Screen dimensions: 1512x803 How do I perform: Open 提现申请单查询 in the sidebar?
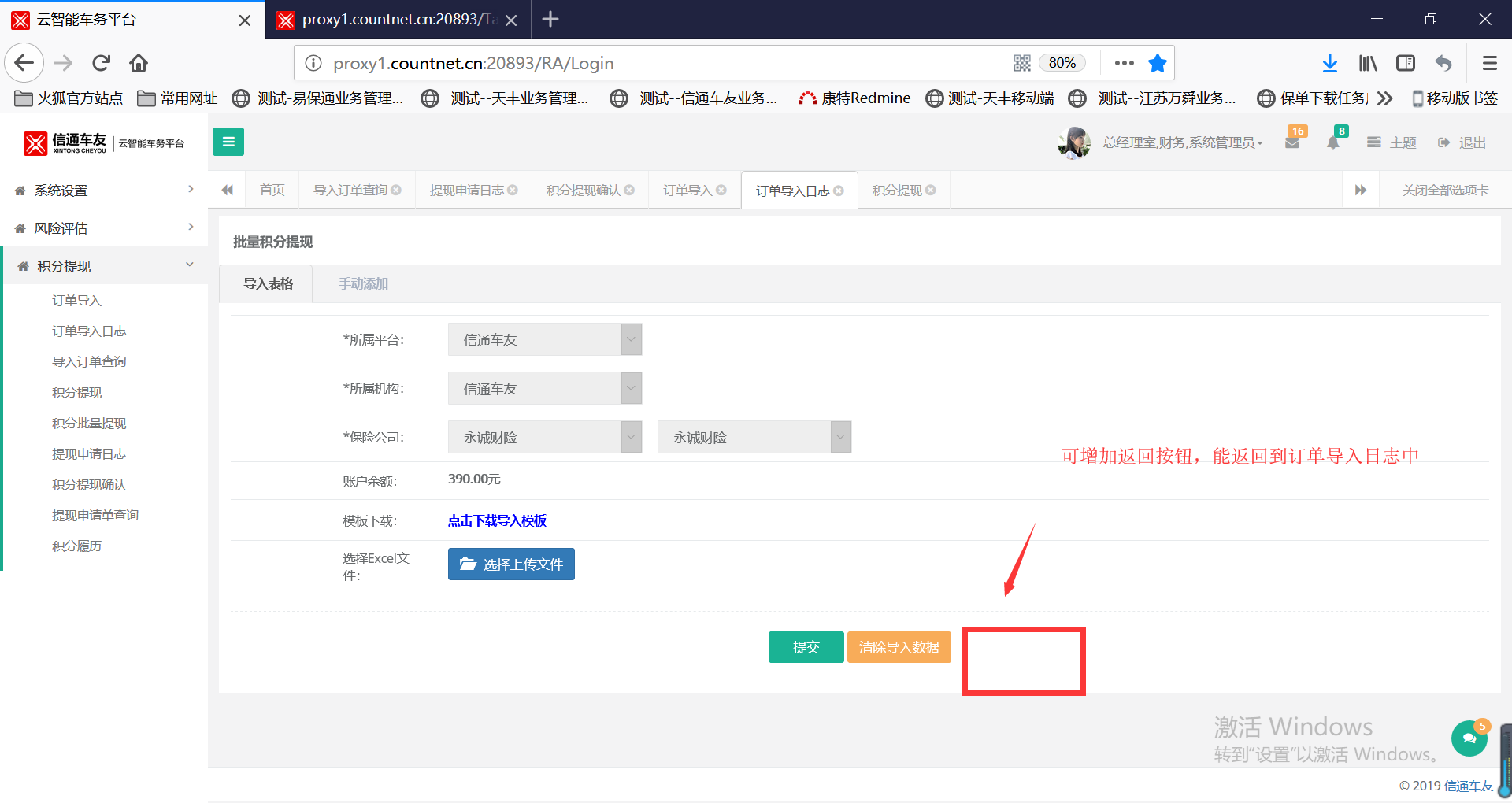click(x=95, y=515)
